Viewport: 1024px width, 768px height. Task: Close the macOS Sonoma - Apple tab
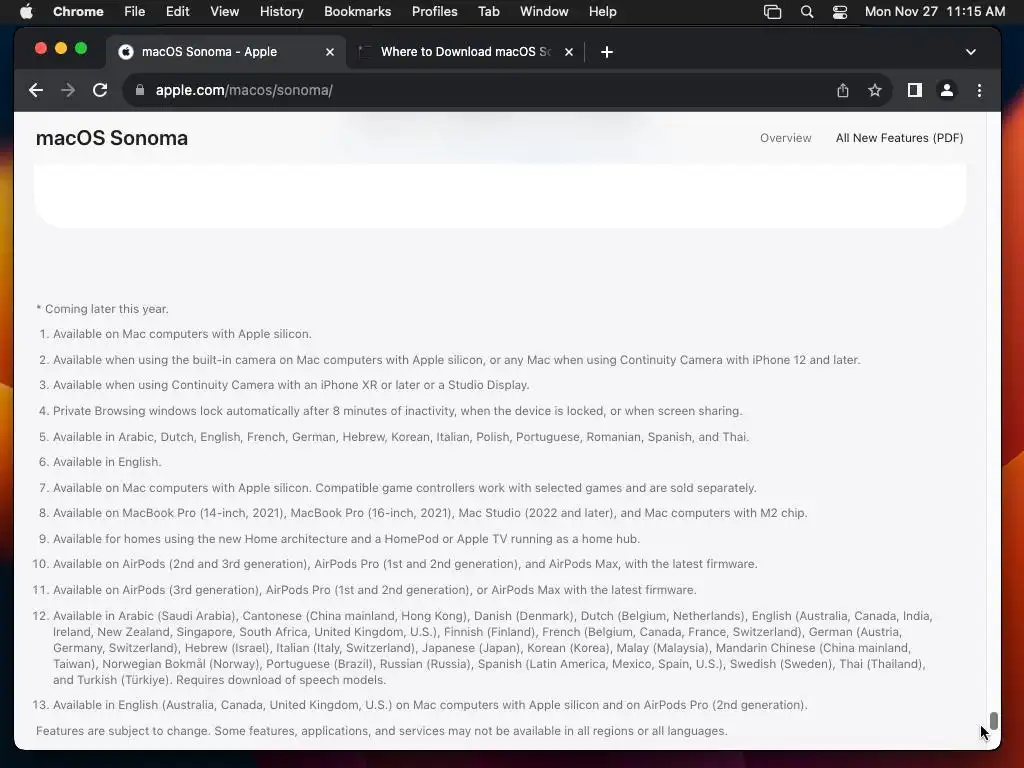[330, 52]
